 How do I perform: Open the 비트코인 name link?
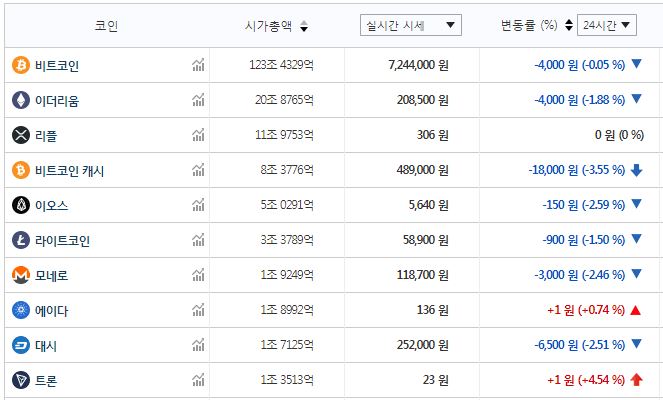[x=57, y=65]
